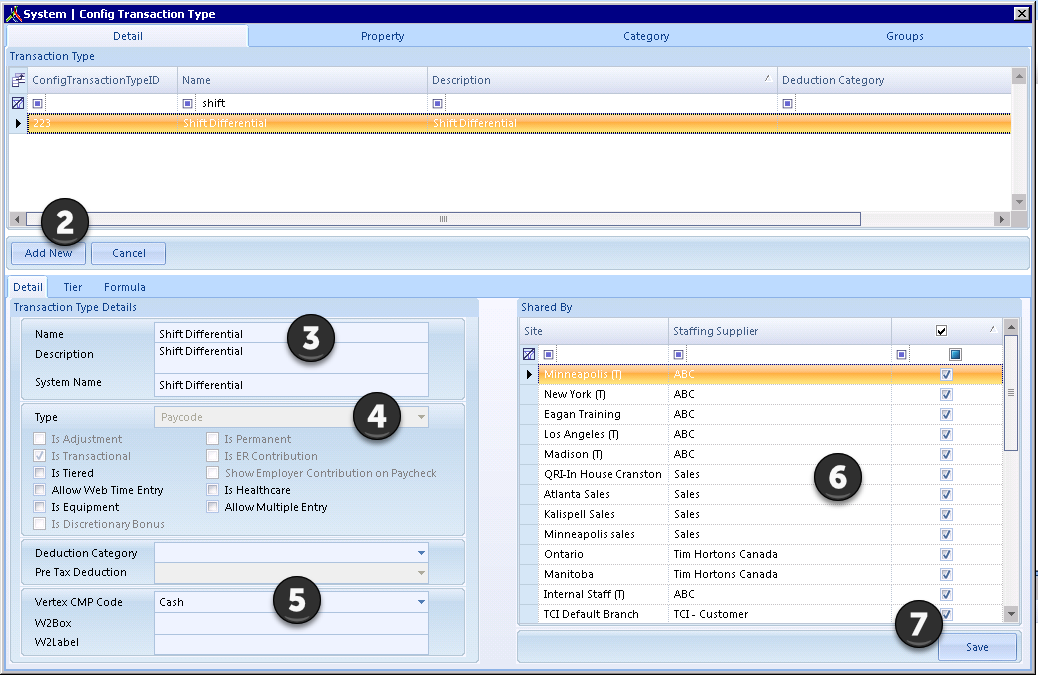The height and width of the screenshot is (677, 1038).
Task: Select the Tier sub-tab
Action: (x=73, y=287)
